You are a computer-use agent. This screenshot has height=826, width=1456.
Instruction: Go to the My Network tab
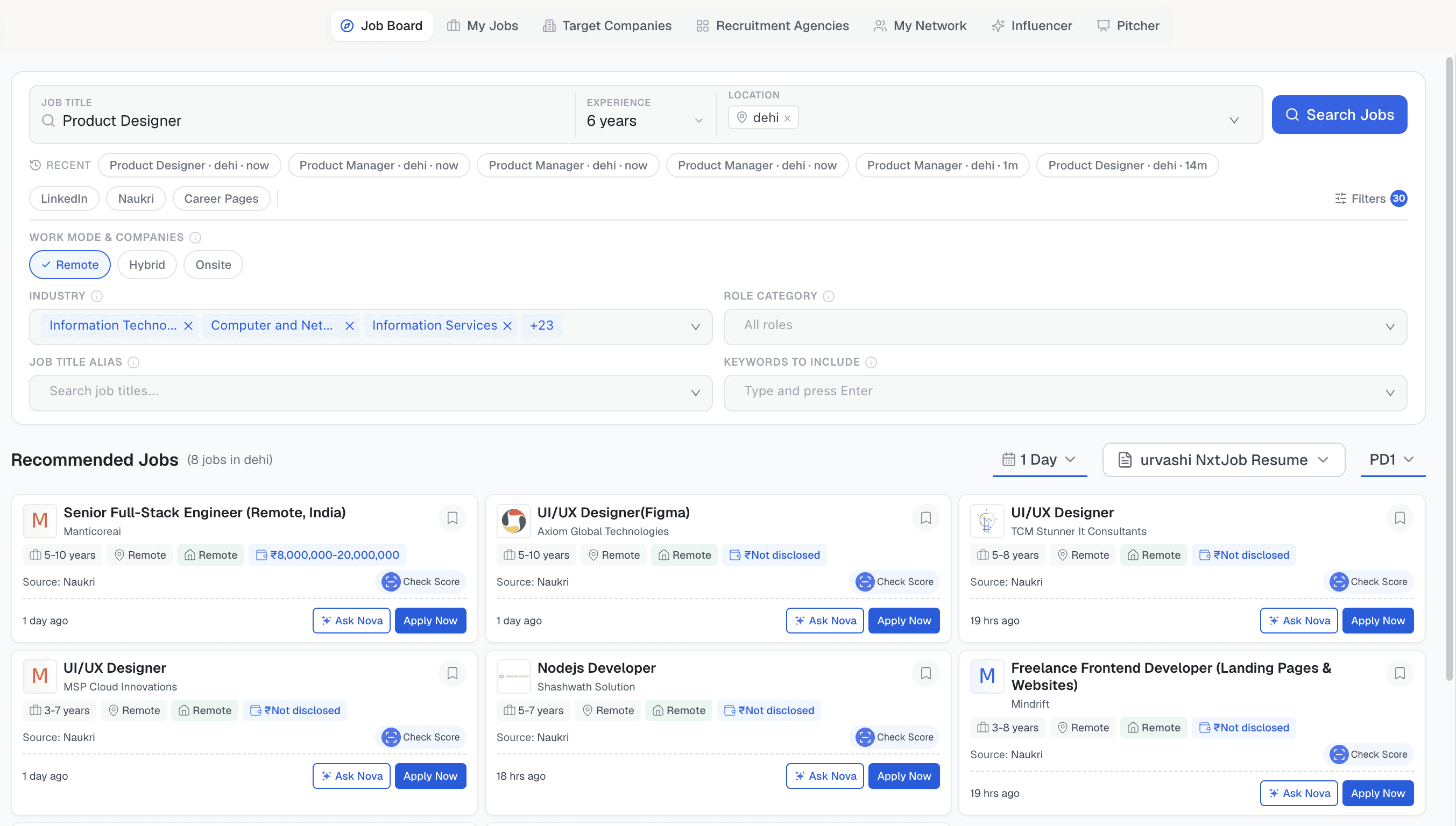point(920,26)
